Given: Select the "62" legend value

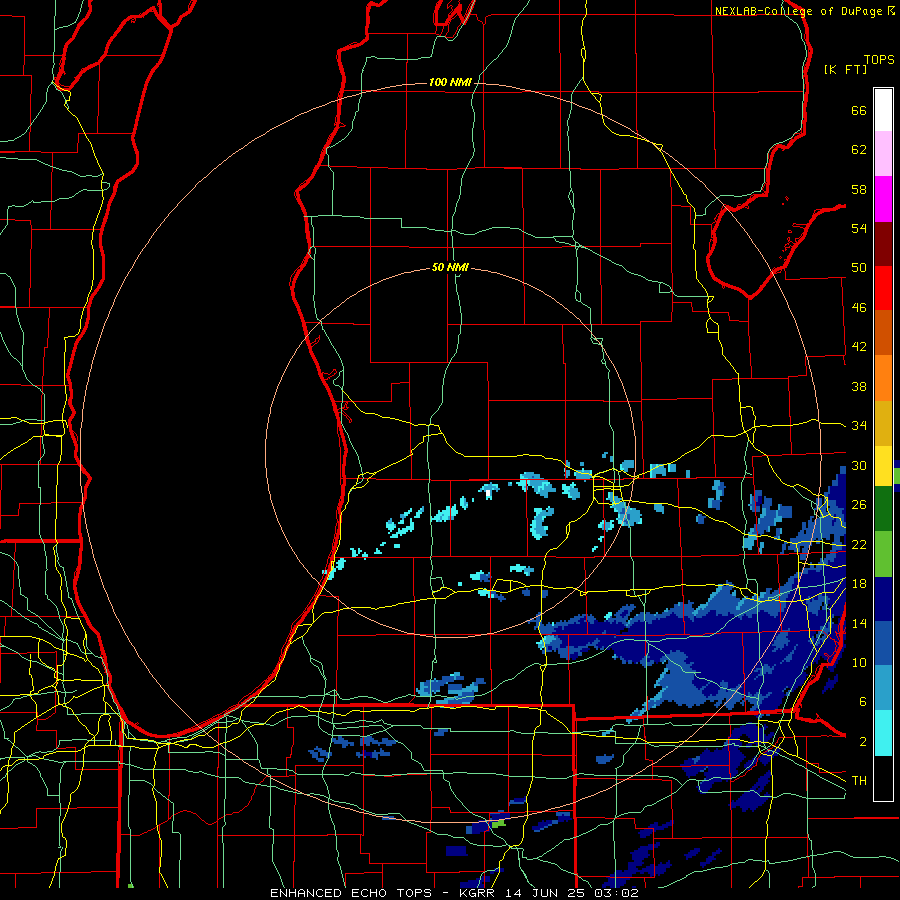Looking at the screenshot, I should pyautogui.click(x=859, y=150).
